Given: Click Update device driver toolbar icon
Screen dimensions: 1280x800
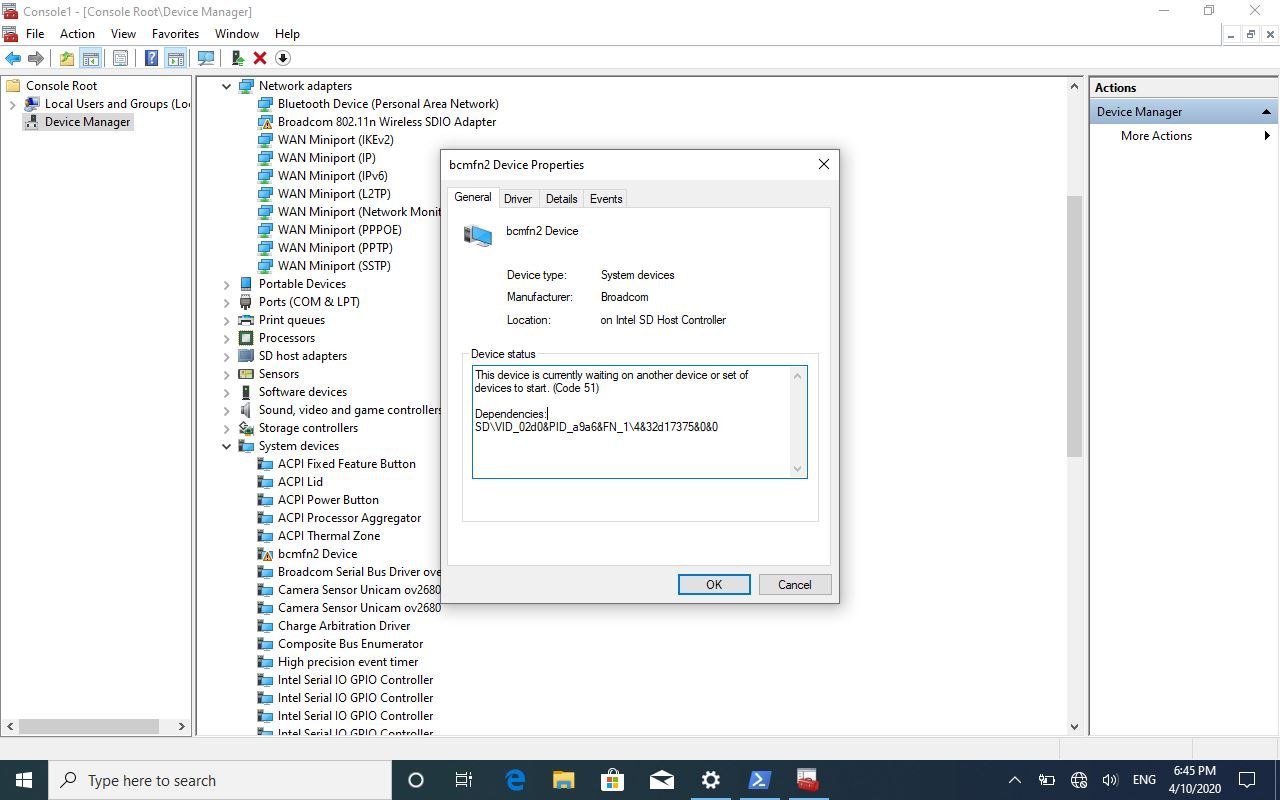Looking at the screenshot, I should (237, 58).
